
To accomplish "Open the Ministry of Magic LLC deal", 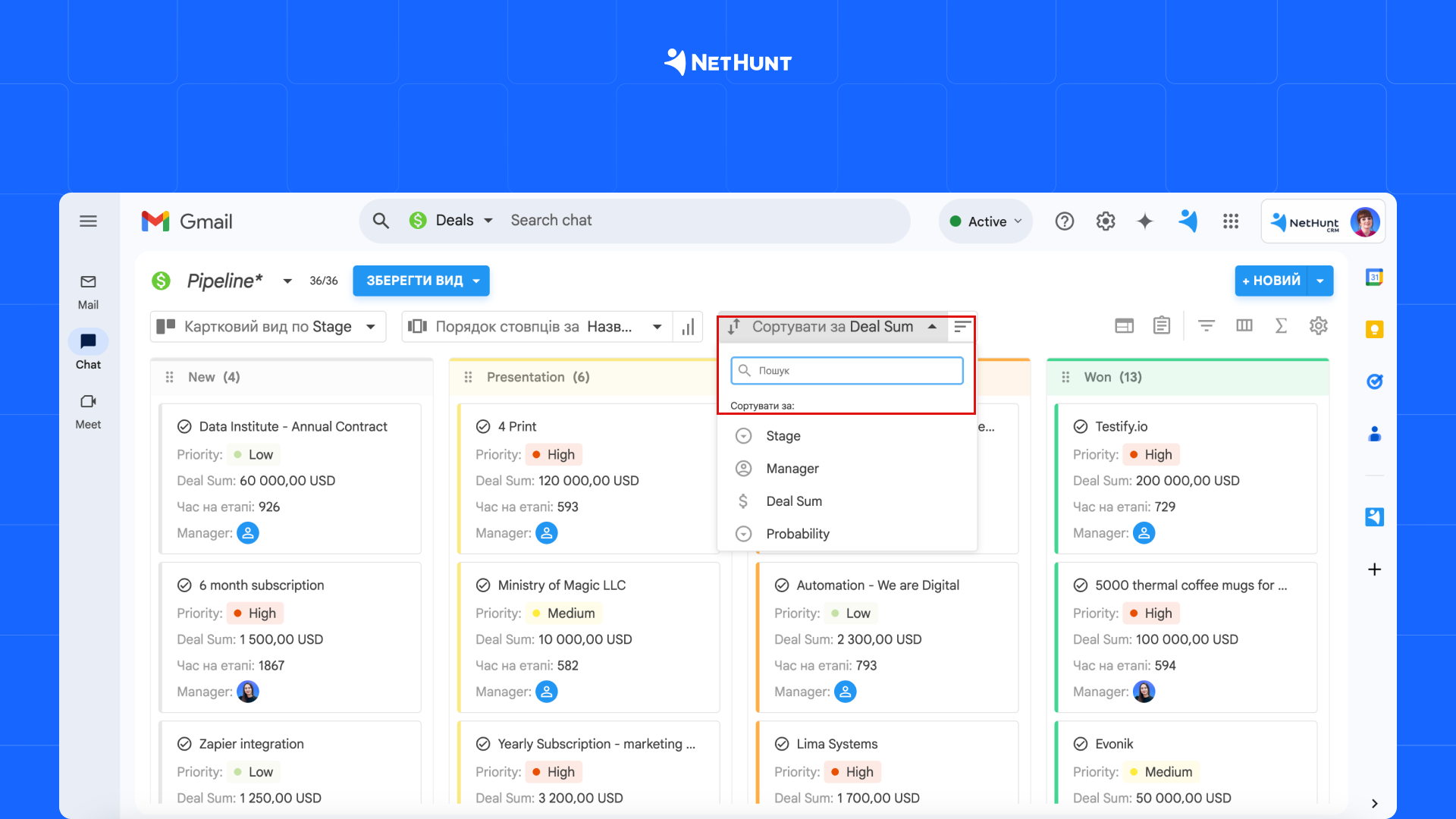I will [x=562, y=585].
